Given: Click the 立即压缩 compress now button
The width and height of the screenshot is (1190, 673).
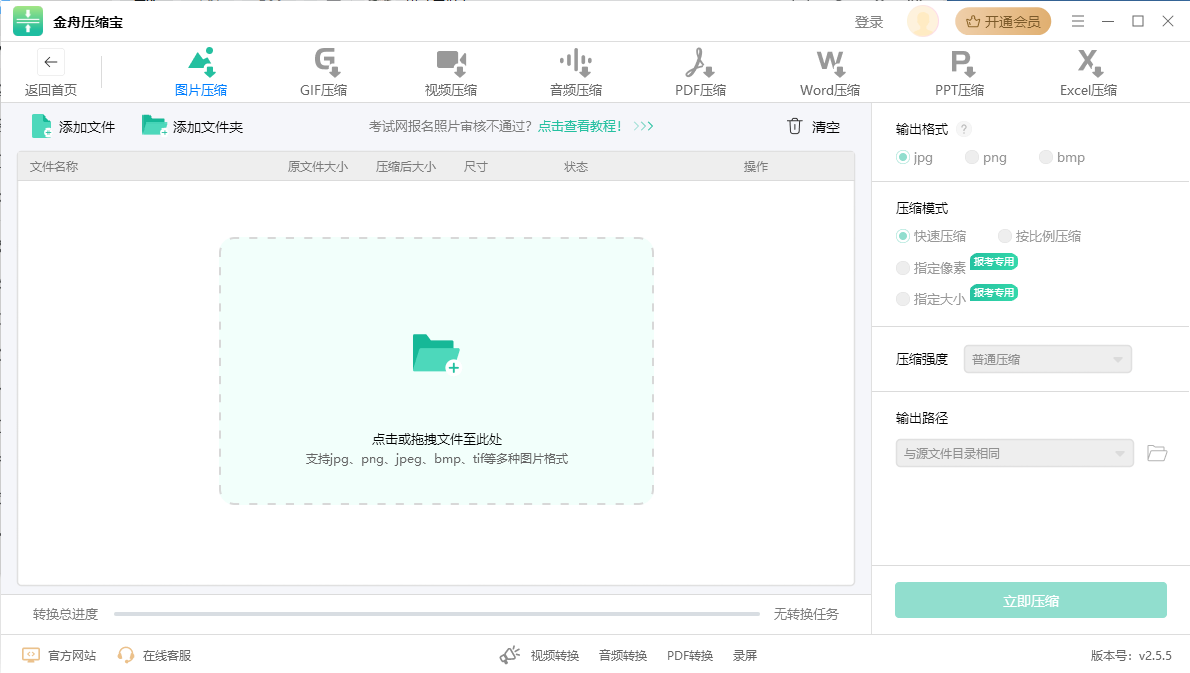Looking at the screenshot, I should [1030, 600].
